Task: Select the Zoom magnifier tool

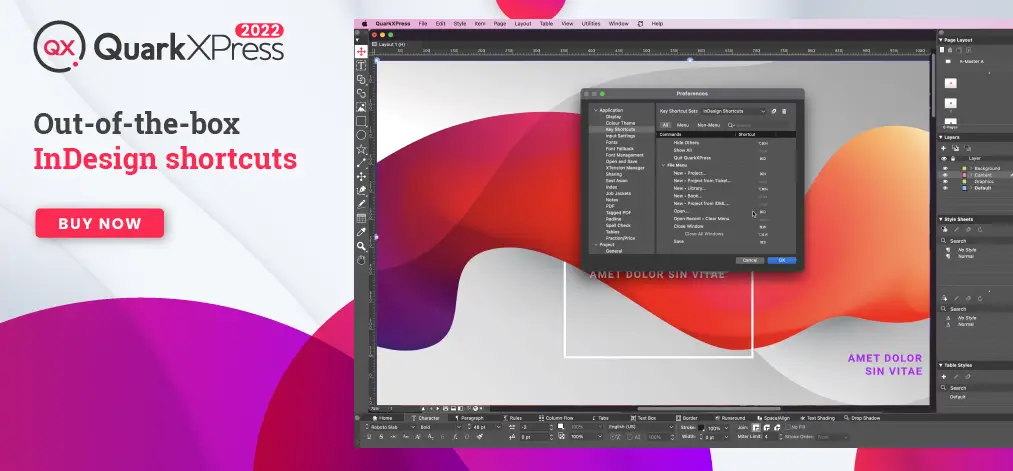Action: pyautogui.click(x=361, y=246)
